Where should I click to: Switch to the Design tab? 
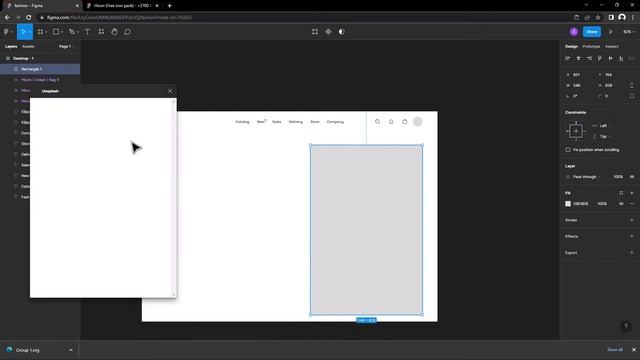(571, 47)
